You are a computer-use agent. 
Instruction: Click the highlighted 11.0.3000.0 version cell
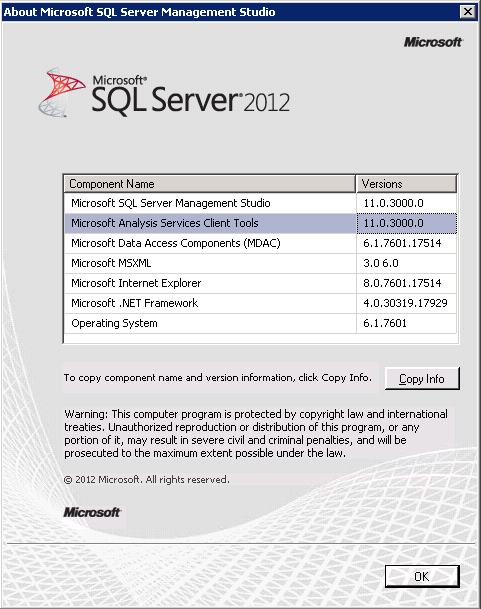pos(406,223)
